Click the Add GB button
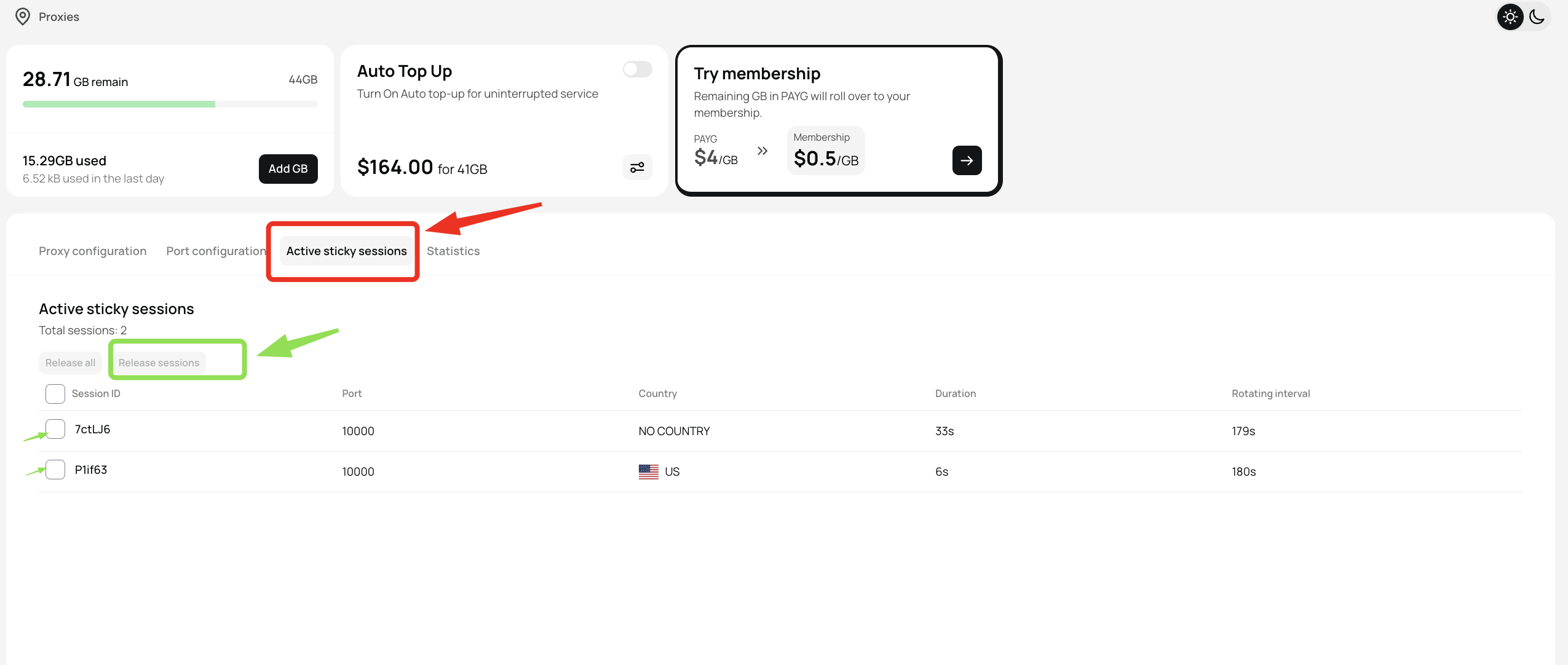 tap(288, 168)
